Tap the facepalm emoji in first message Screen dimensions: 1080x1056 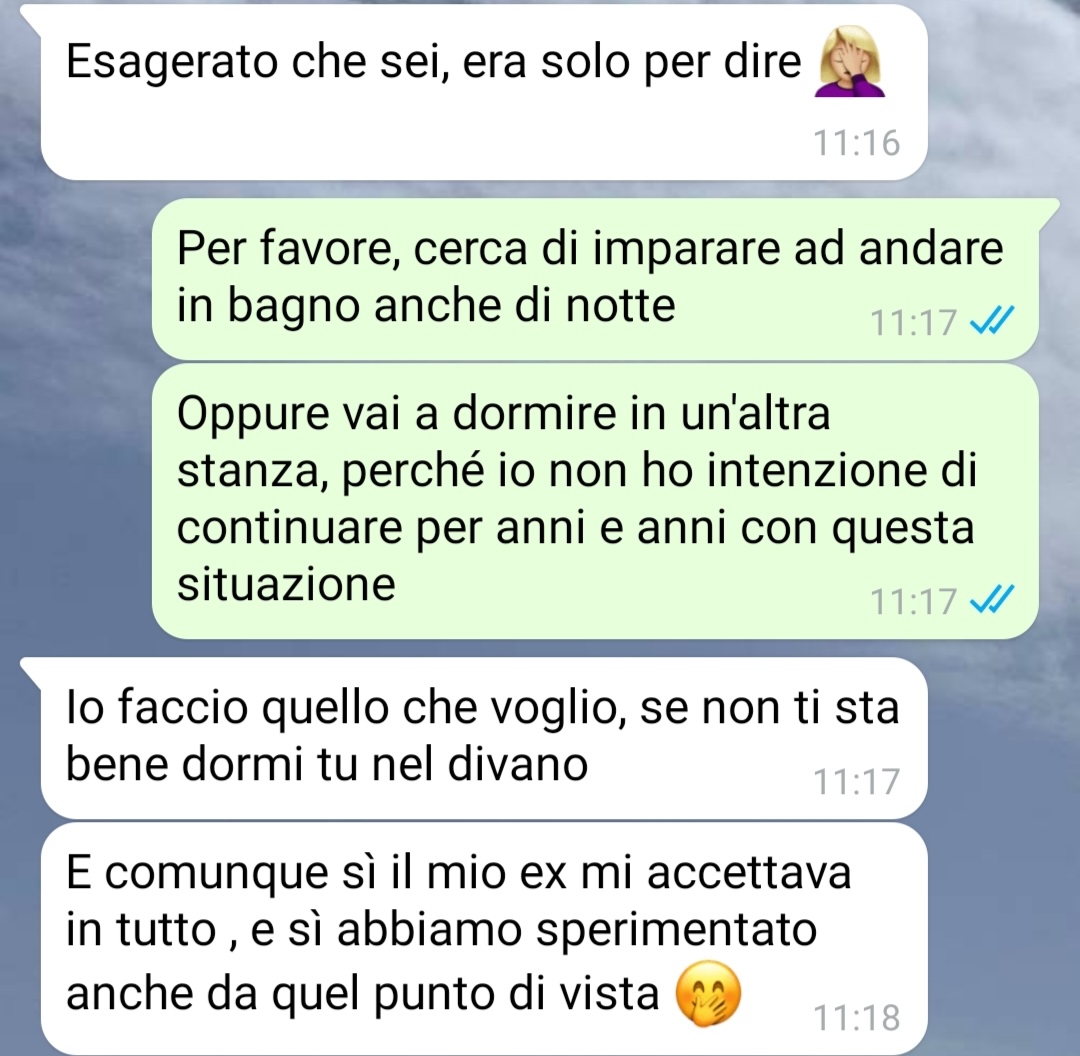point(849,62)
